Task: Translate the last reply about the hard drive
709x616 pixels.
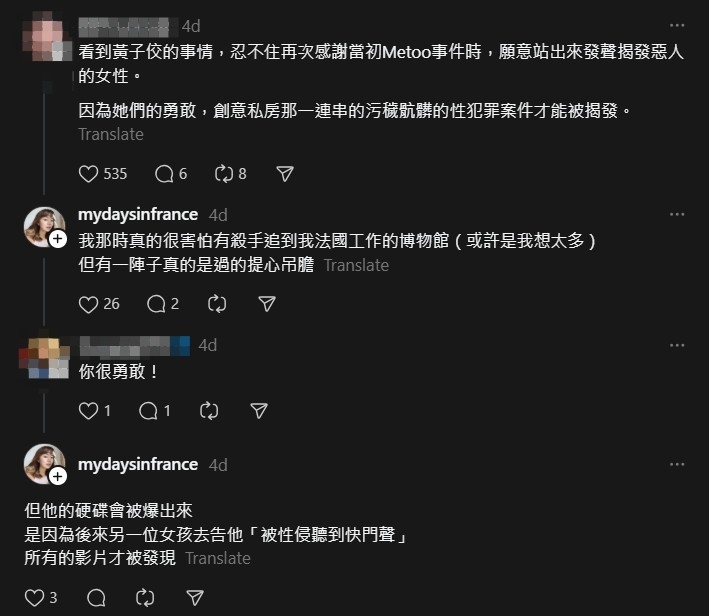Action: coord(218,558)
